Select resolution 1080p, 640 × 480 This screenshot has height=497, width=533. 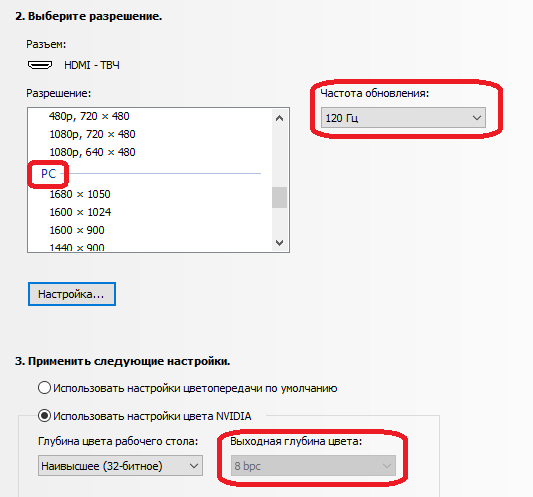coord(92,152)
